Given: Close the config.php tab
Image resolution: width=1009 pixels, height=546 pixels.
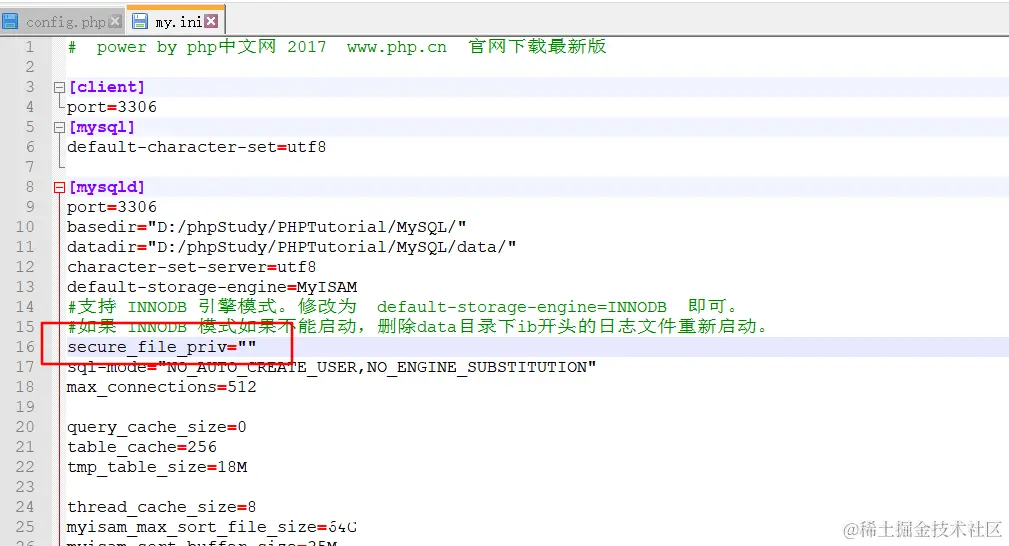Looking at the screenshot, I should point(115,21).
